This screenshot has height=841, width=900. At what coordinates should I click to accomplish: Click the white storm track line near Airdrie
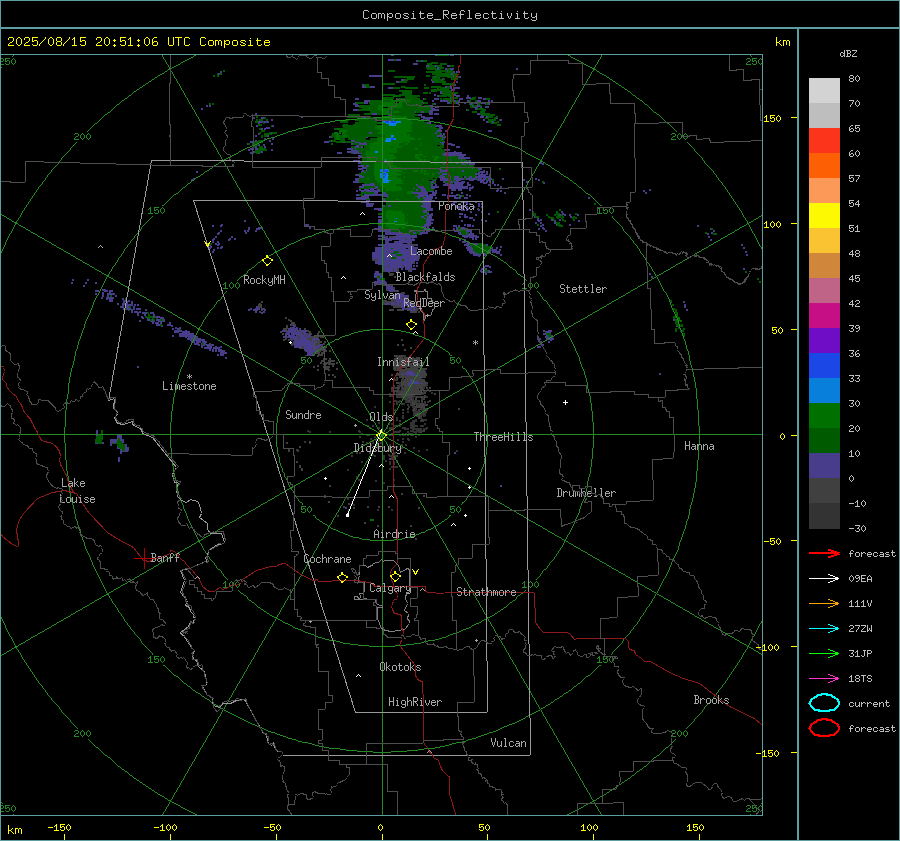click(x=363, y=476)
